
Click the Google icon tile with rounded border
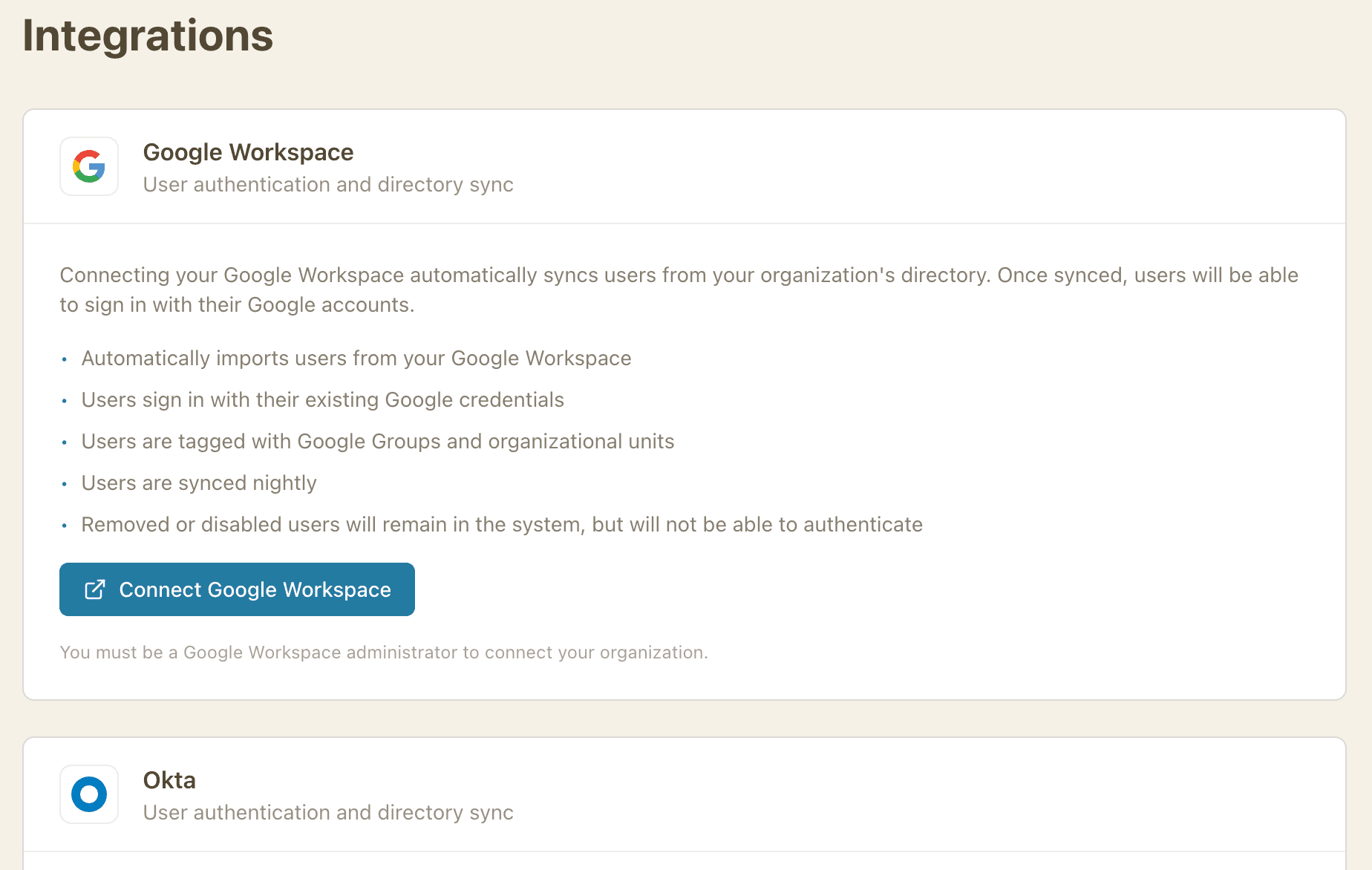88,166
